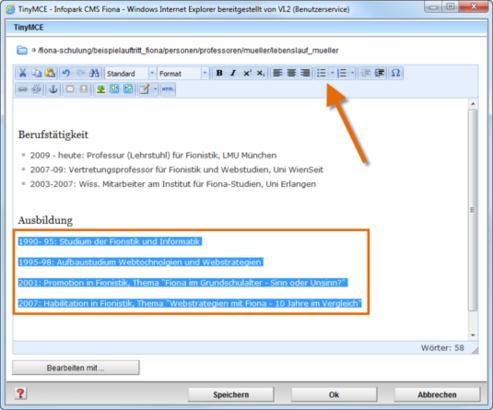The image size is (493, 410).
Task: Toggle italic formatting
Action: (233, 73)
